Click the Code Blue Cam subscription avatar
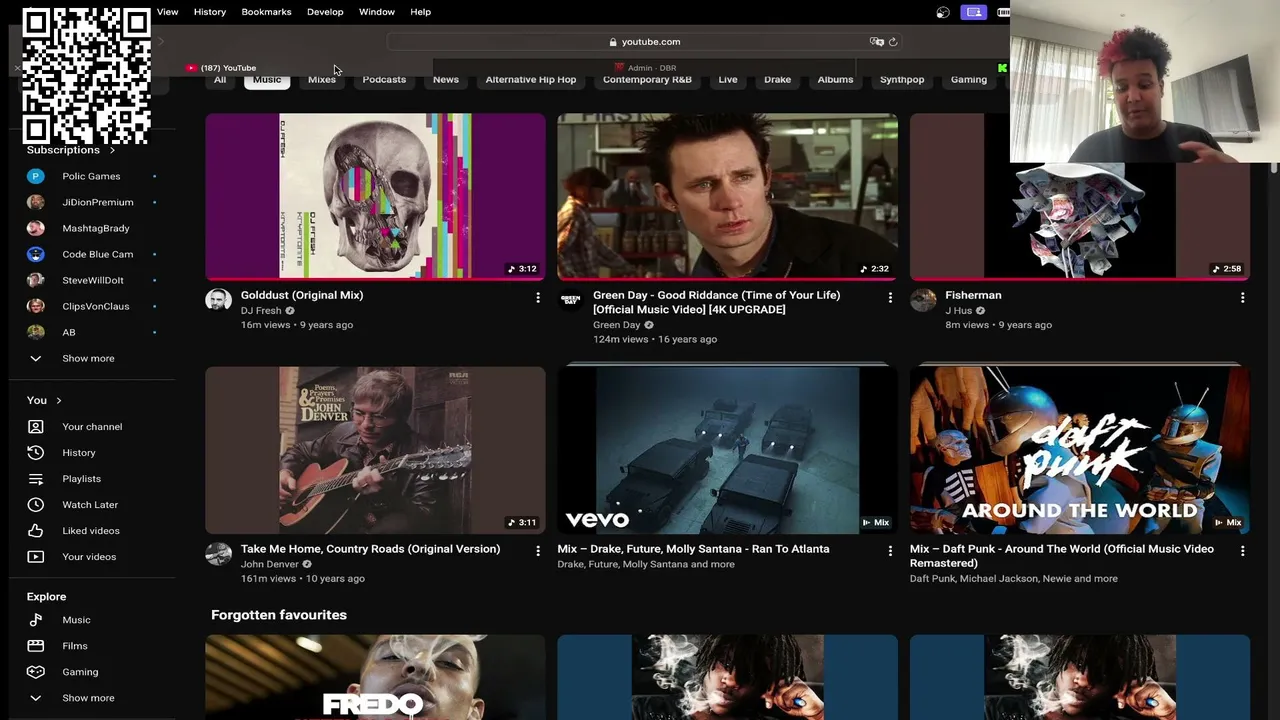1280x720 pixels. (35, 254)
